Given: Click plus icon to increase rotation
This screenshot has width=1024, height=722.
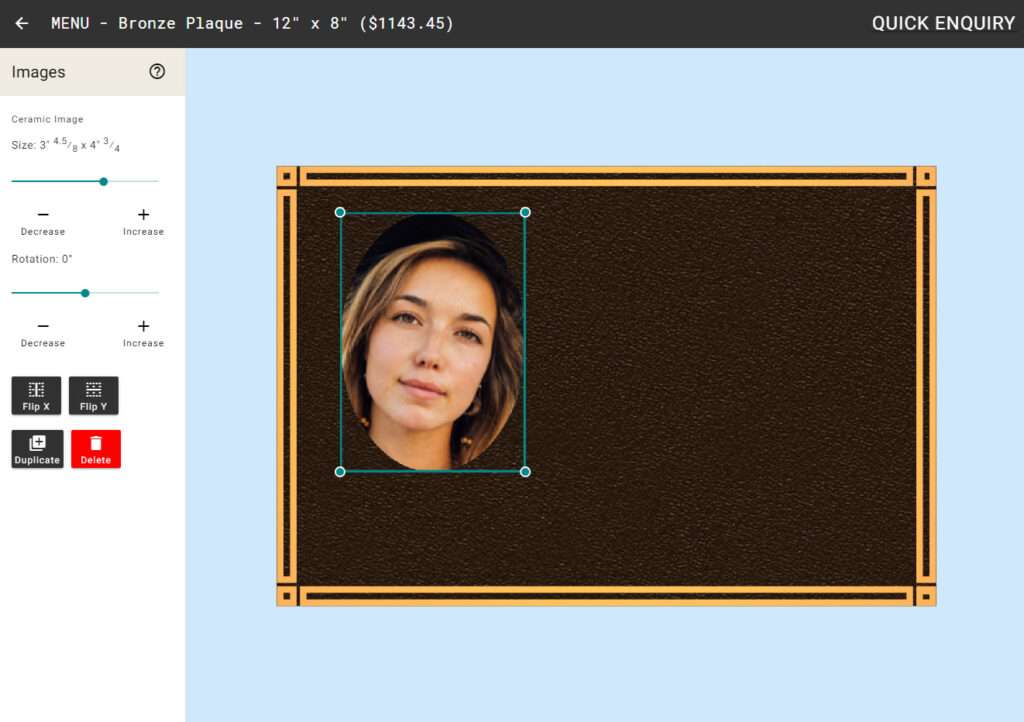Looking at the screenshot, I should (143, 327).
